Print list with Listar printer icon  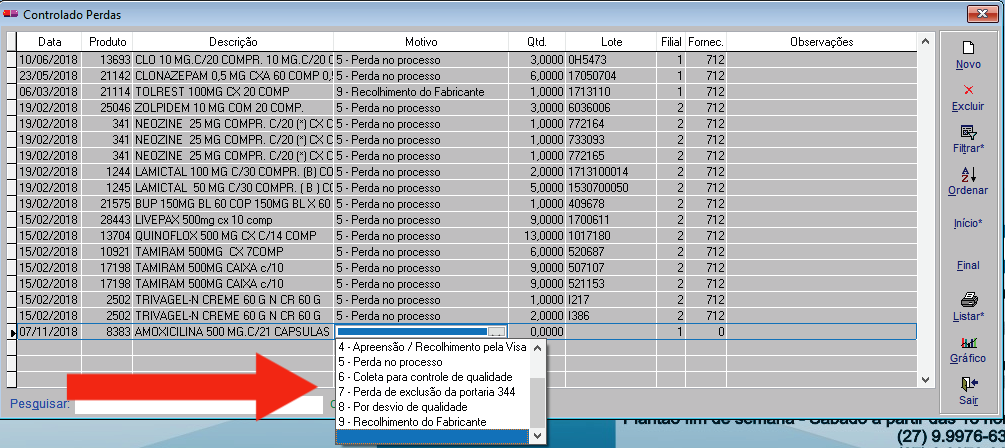pyautogui.click(x=967, y=299)
